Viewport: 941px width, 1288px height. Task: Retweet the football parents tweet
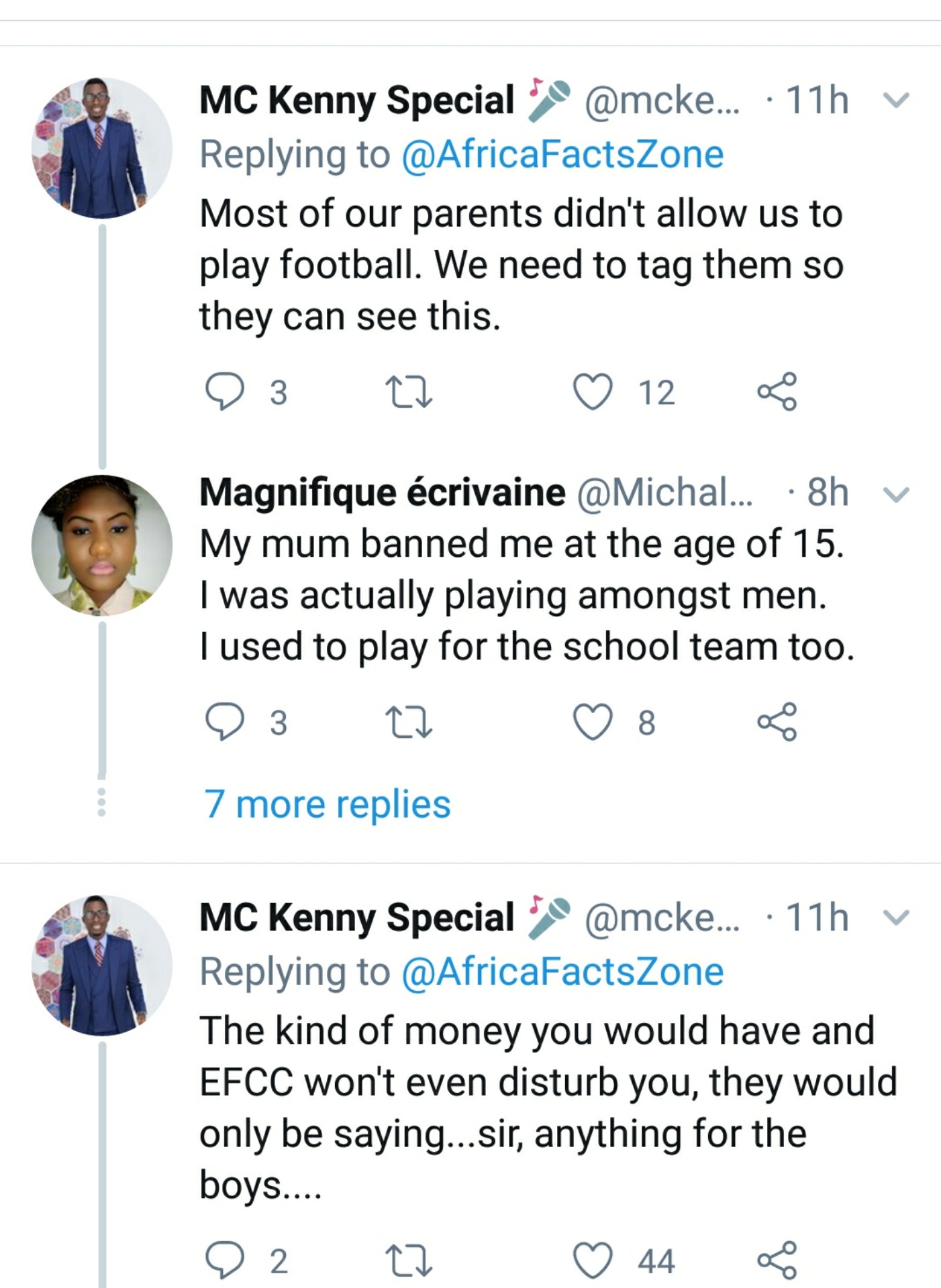[x=408, y=392]
